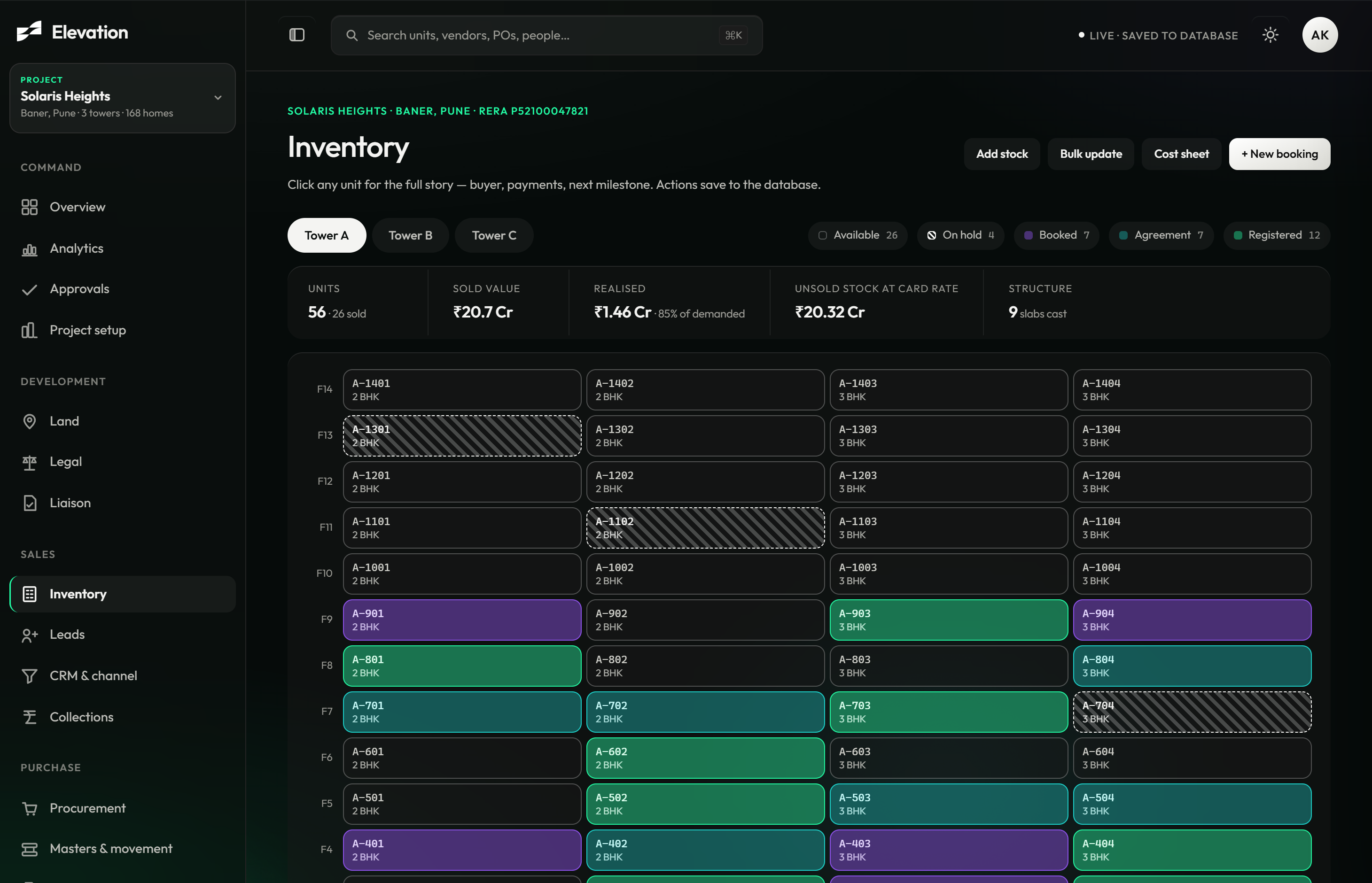Click the Land map pin icon
The image size is (1372, 883).
click(x=29, y=421)
